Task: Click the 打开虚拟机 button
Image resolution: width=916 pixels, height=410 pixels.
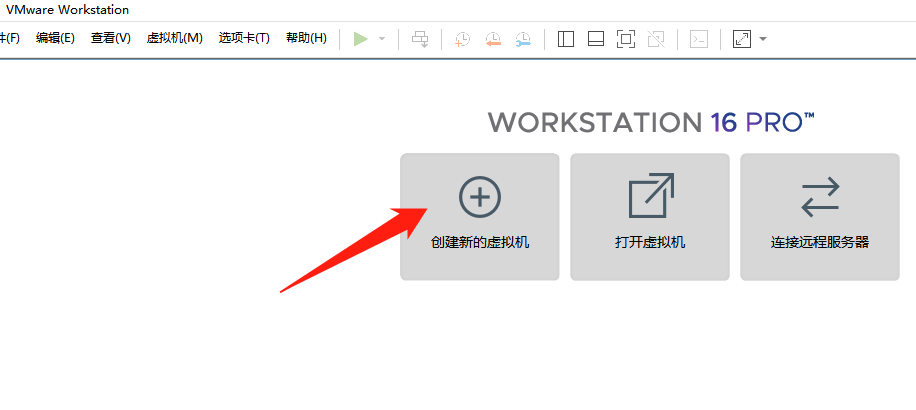Action: (650, 217)
